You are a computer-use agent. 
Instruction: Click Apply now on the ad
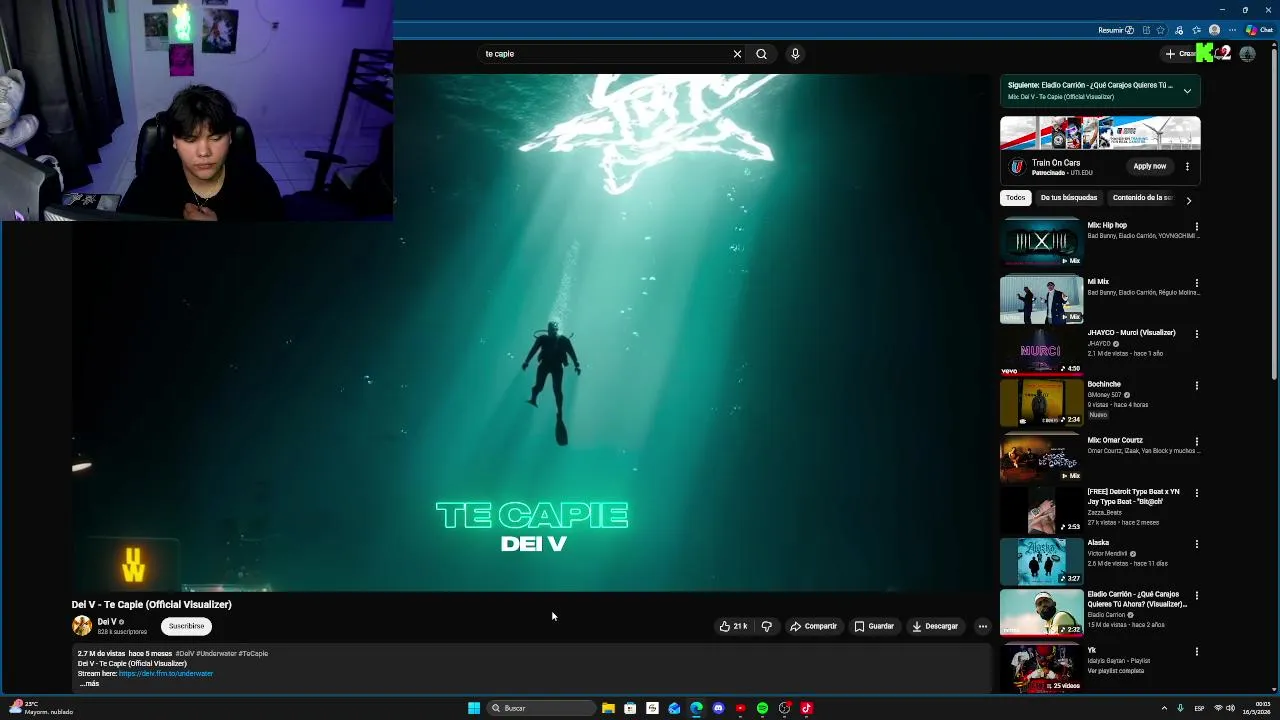1149,166
